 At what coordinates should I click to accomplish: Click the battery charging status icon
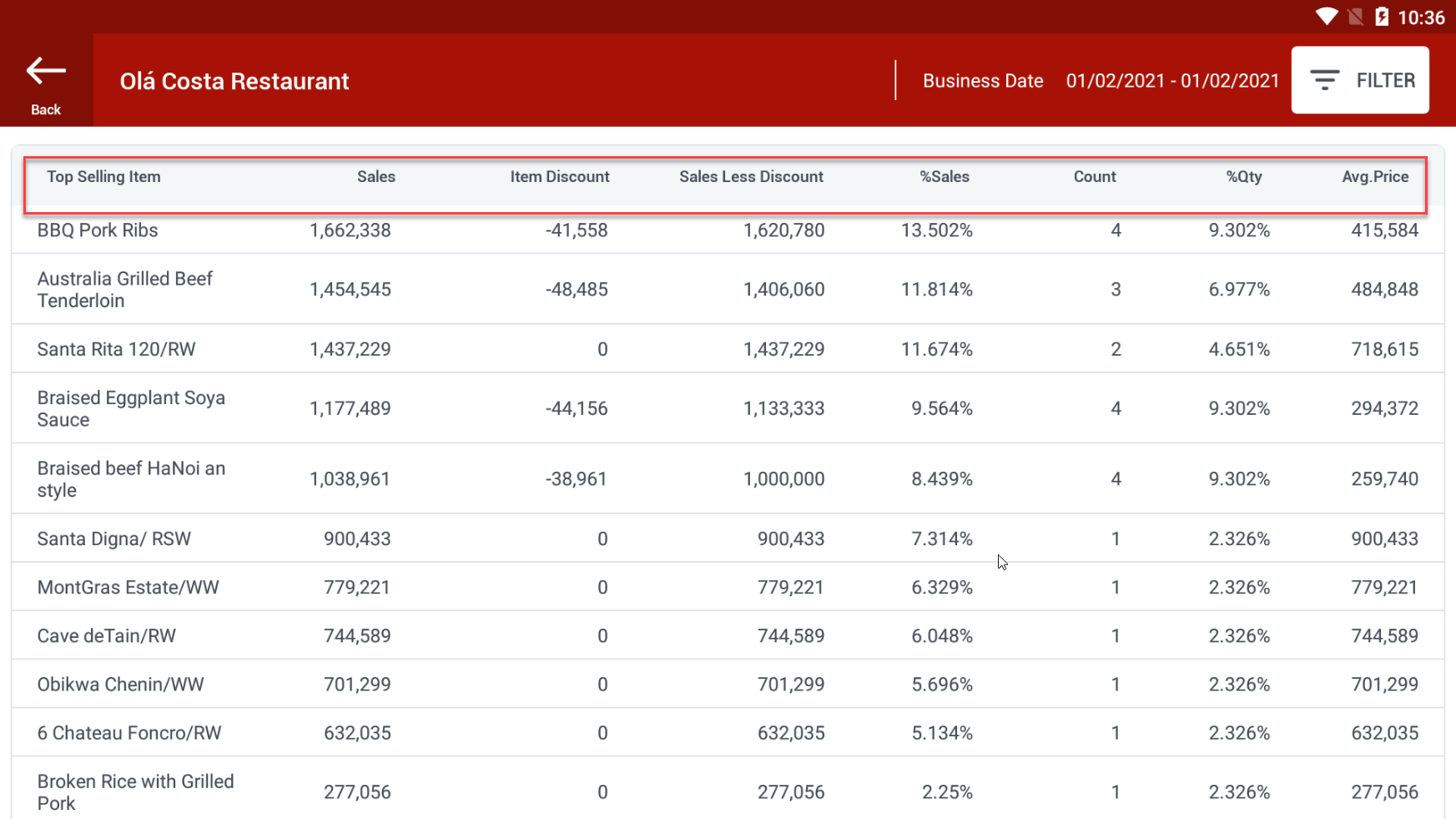click(x=1382, y=17)
